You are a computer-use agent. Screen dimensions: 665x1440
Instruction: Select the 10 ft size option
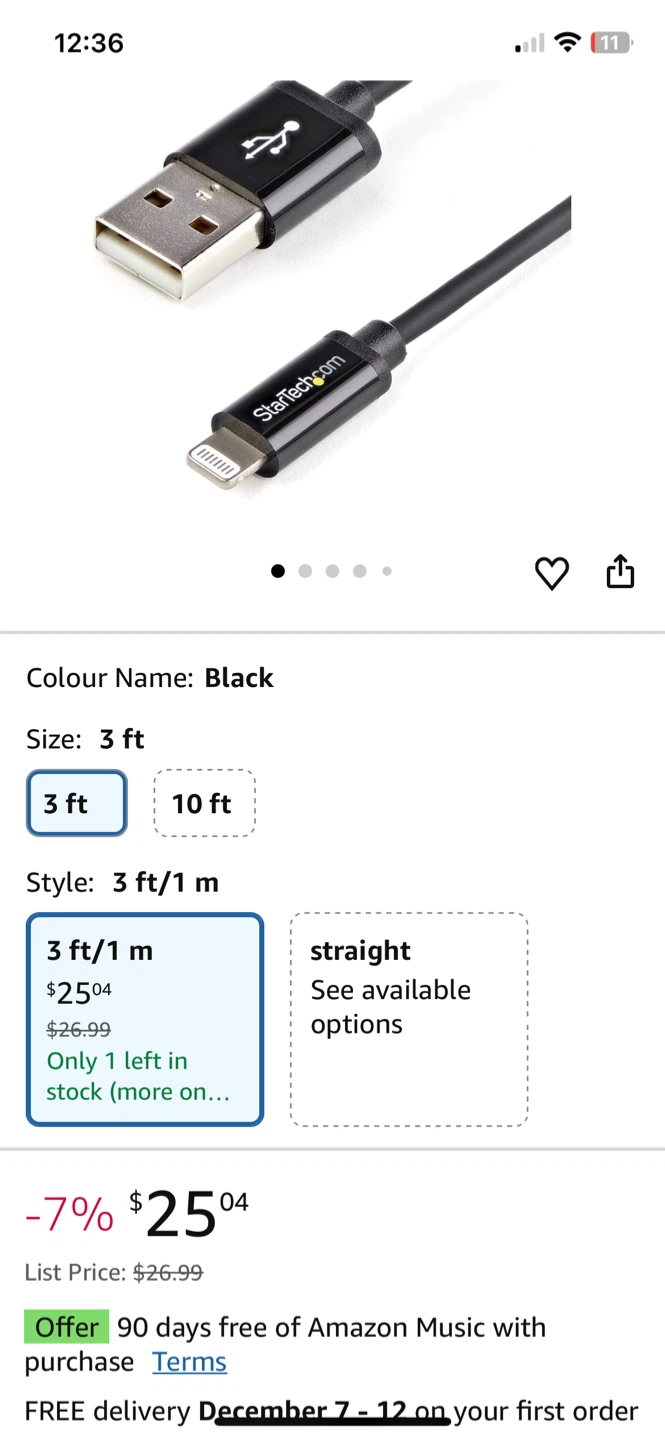point(204,803)
